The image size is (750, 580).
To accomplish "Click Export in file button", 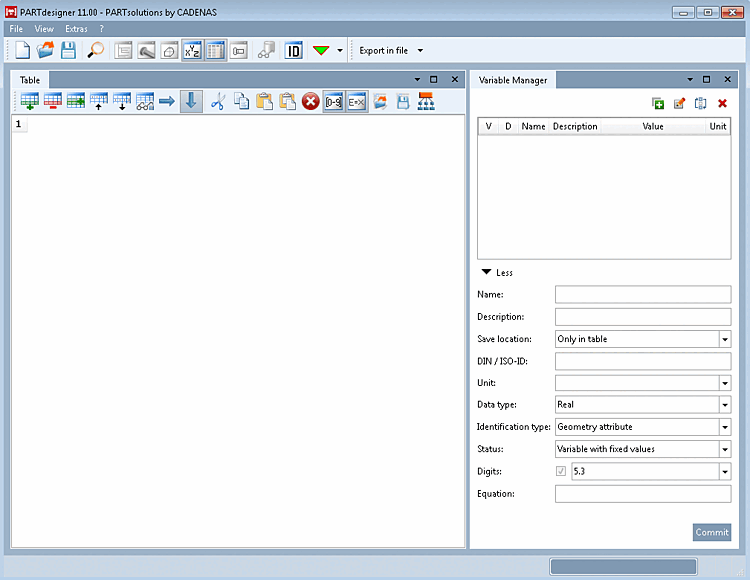I will click(x=384, y=50).
